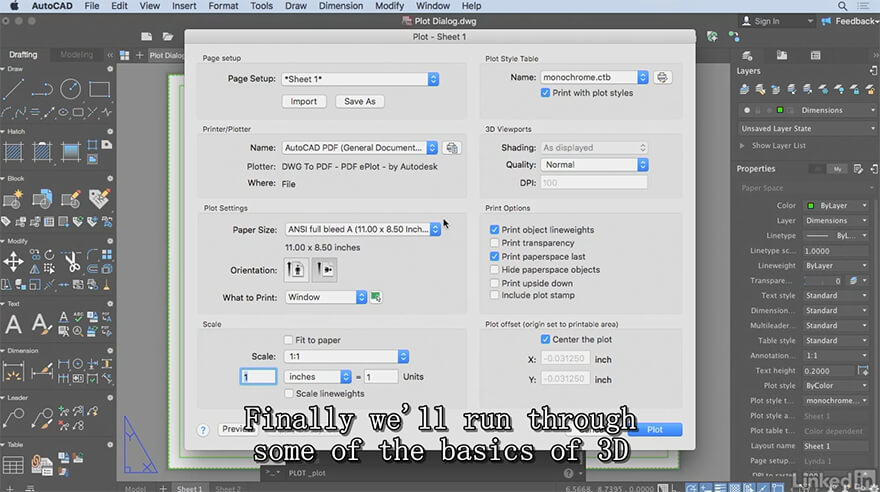Select the Line tool in Draw panel

13,89
